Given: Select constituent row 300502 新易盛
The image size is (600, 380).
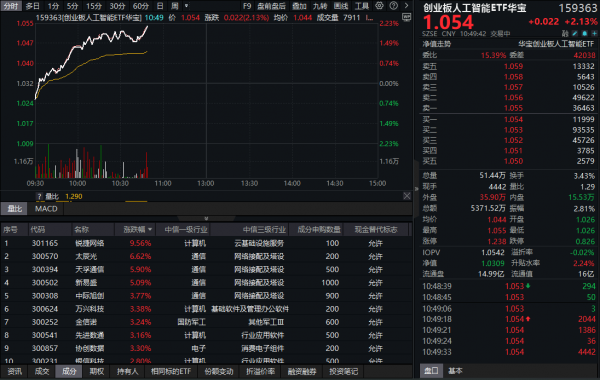Looking at the screenshot, I should tap(206, 283).
